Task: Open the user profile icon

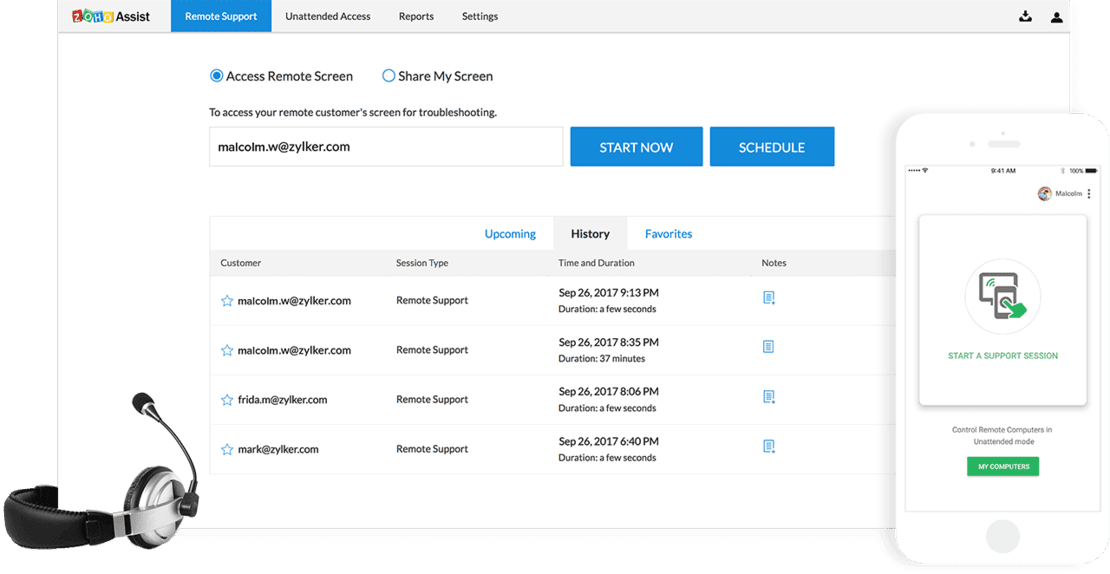Action: [x=1056, y=17]
